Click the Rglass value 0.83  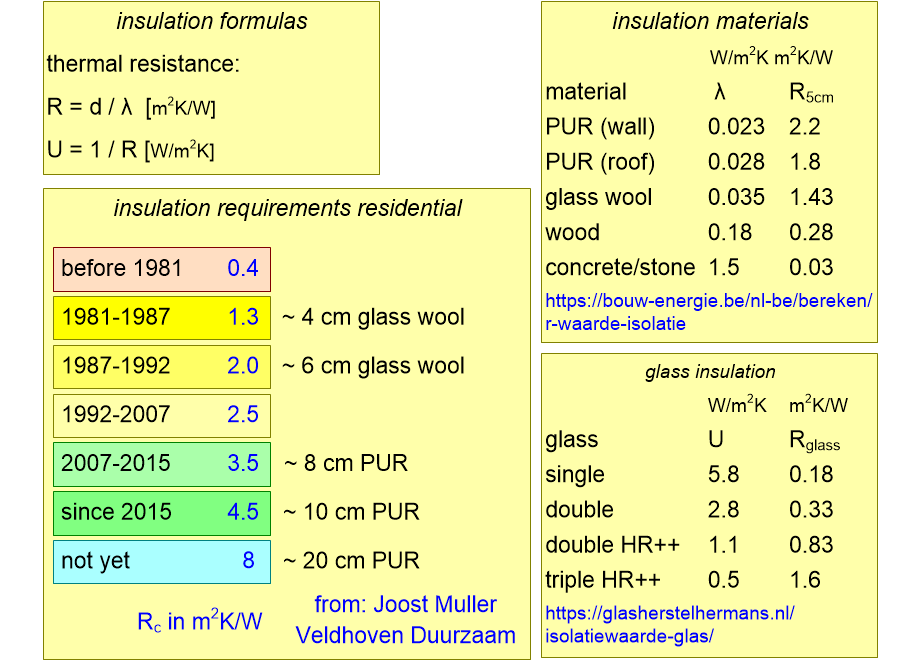(811, 545)
